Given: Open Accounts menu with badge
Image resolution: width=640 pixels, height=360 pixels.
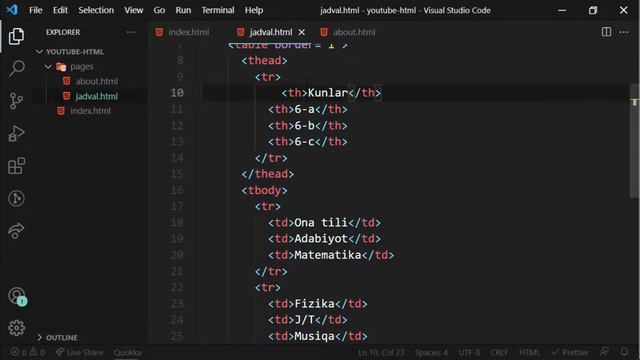Looking at the screenshot, I should (x=17, y=296).
